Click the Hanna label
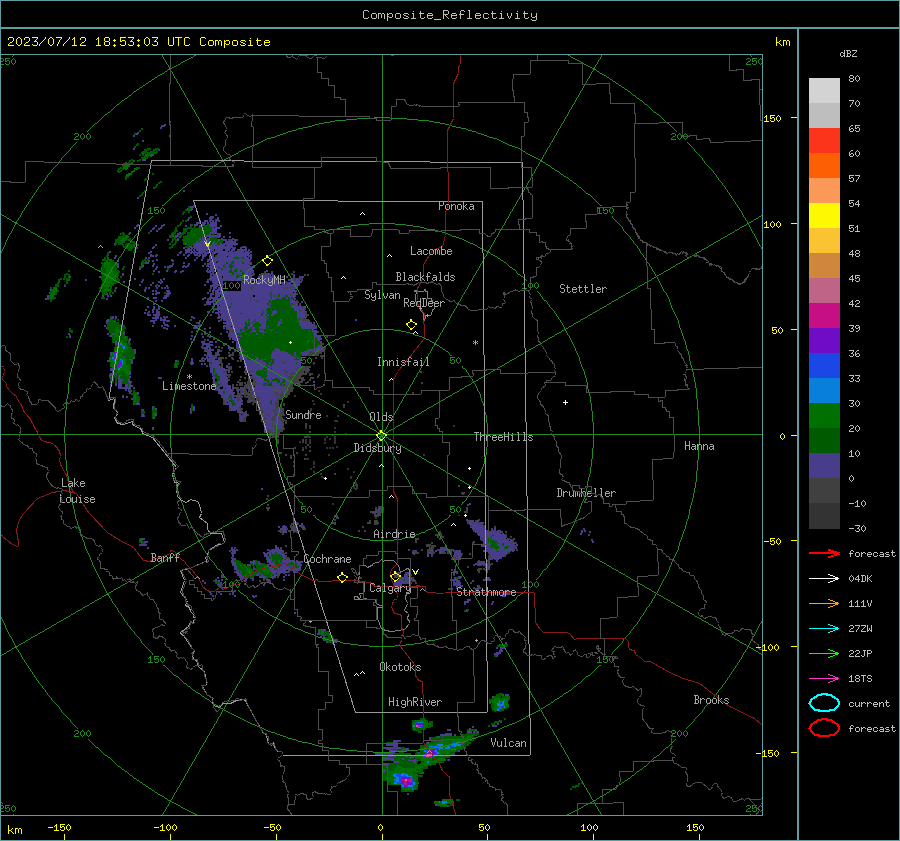This screenshot has height=841, width=900. [x=699, y=446]
